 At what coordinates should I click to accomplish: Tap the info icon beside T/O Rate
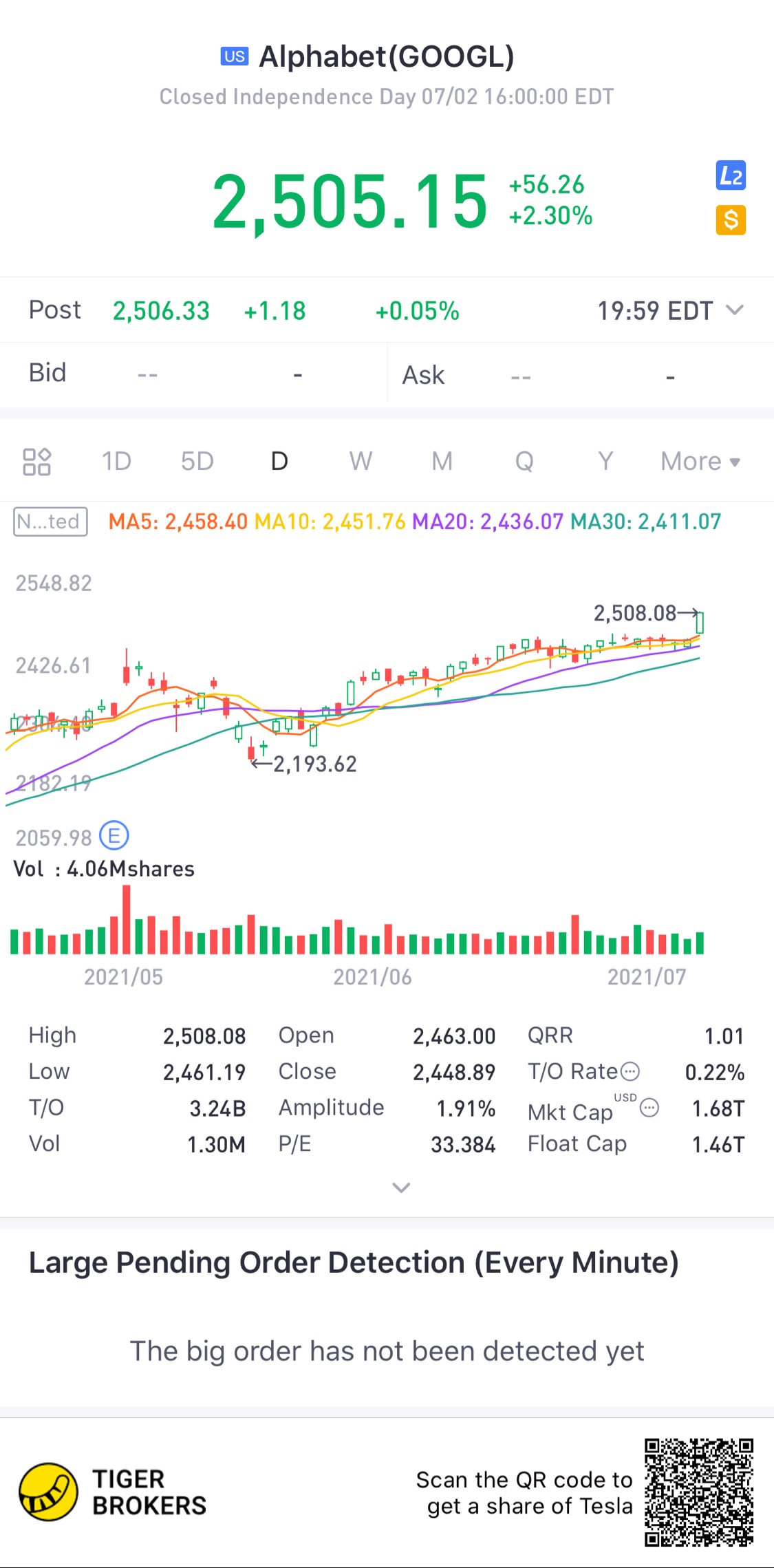pos(630,1071)
